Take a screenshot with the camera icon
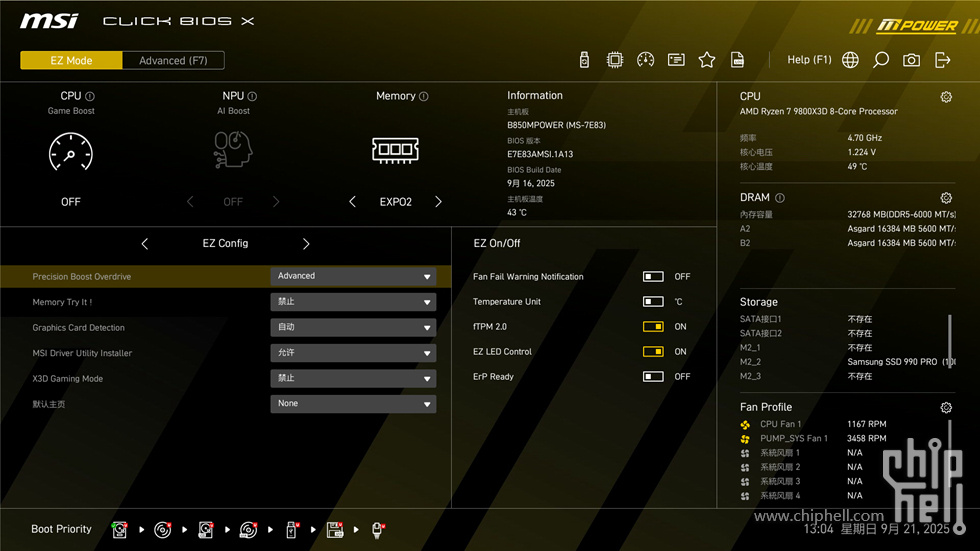This screenshot has width=980, height=551. point(911,60)
